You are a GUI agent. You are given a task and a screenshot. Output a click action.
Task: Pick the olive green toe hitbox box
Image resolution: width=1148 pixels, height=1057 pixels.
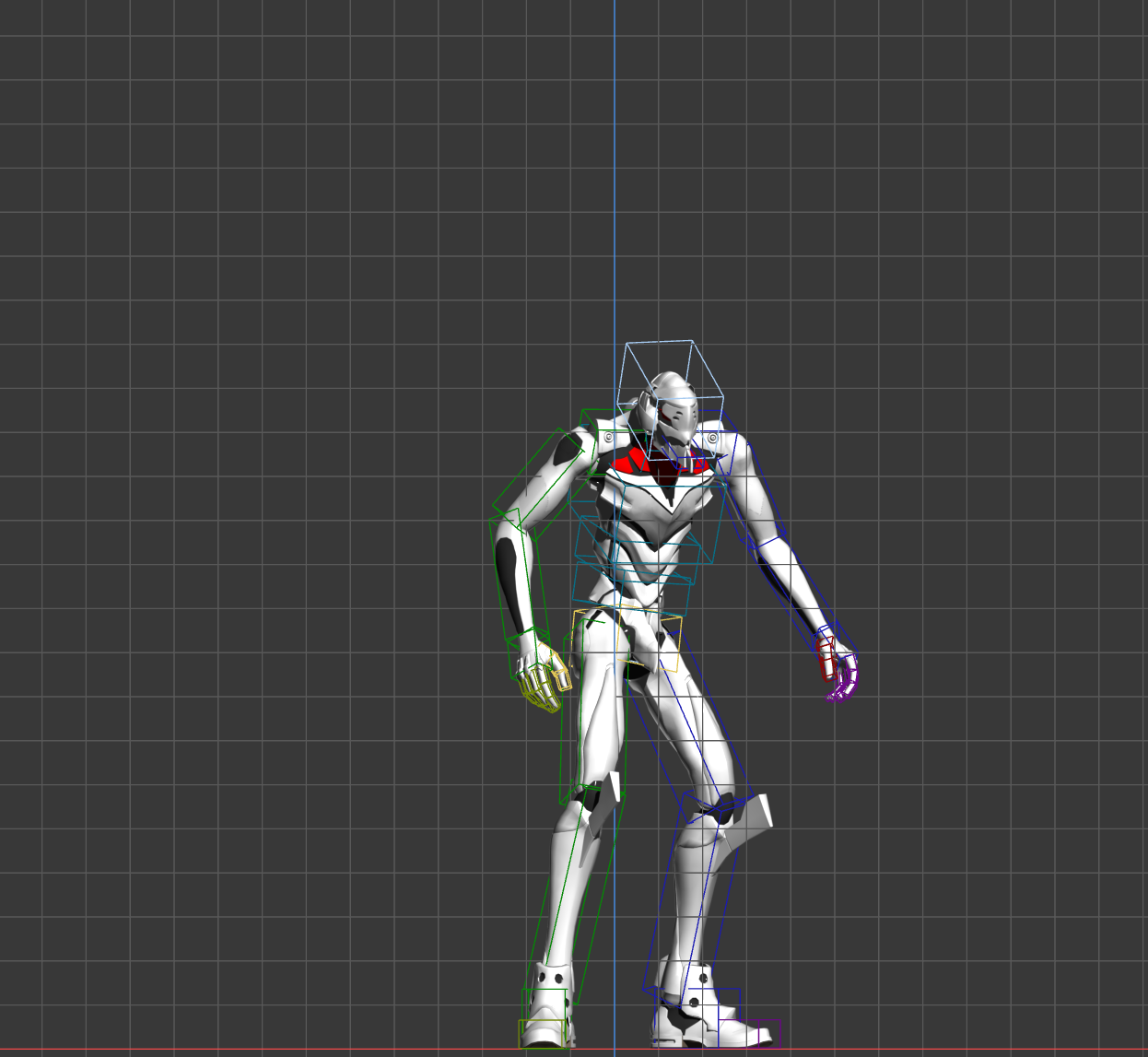[x=542, y=1033]
